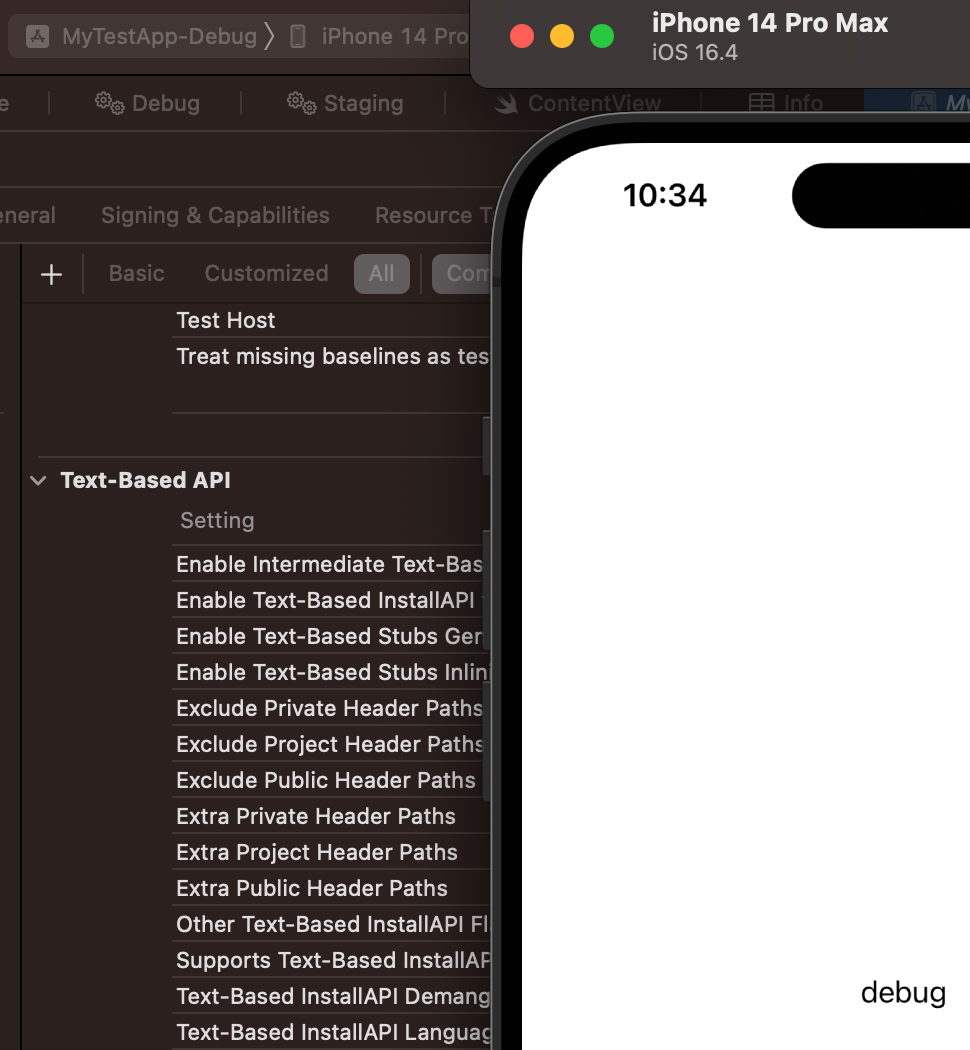This screenshot has height=1050, width=970.
Task: Open the Staging configuration tab
Action: tap(345, 103)
